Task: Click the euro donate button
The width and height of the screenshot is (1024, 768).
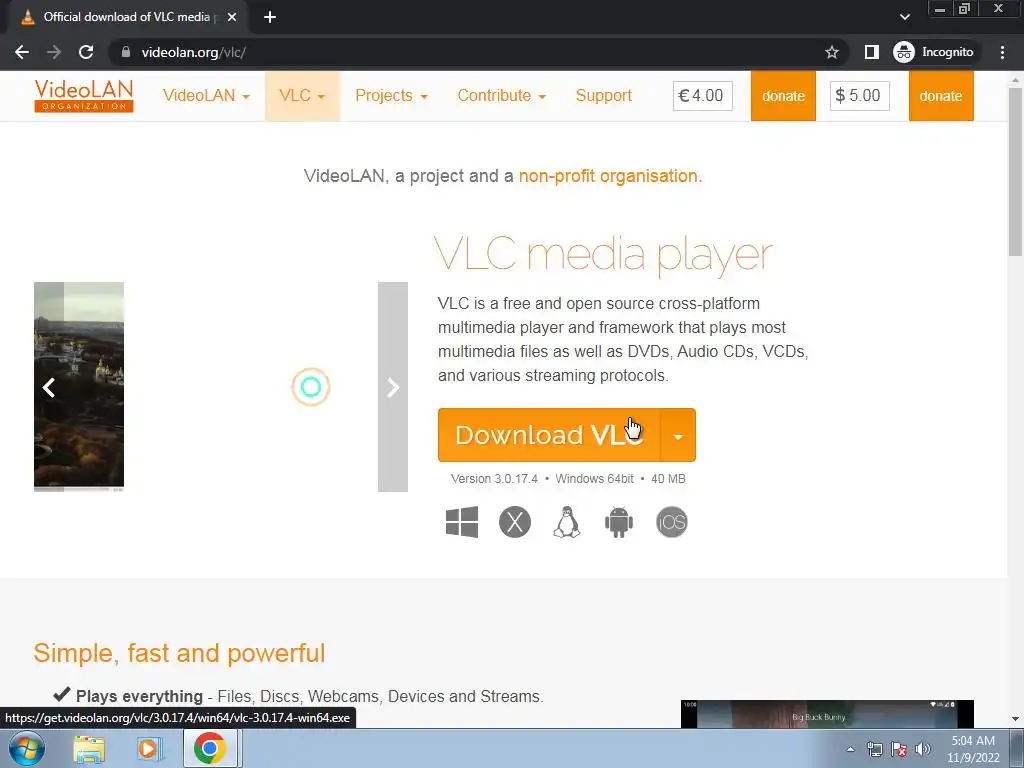Action: (783, 96)
